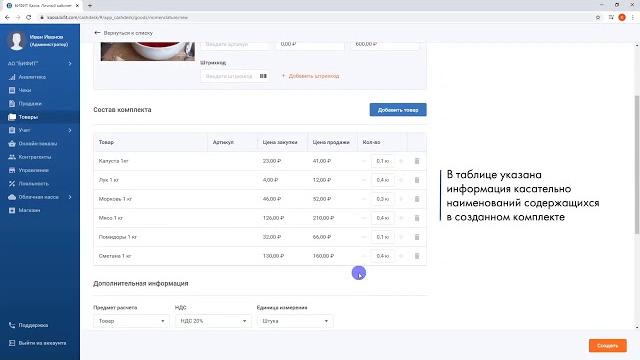Click the page vertical scrollbar
This screenshot has width=640, height=360.
637,165
